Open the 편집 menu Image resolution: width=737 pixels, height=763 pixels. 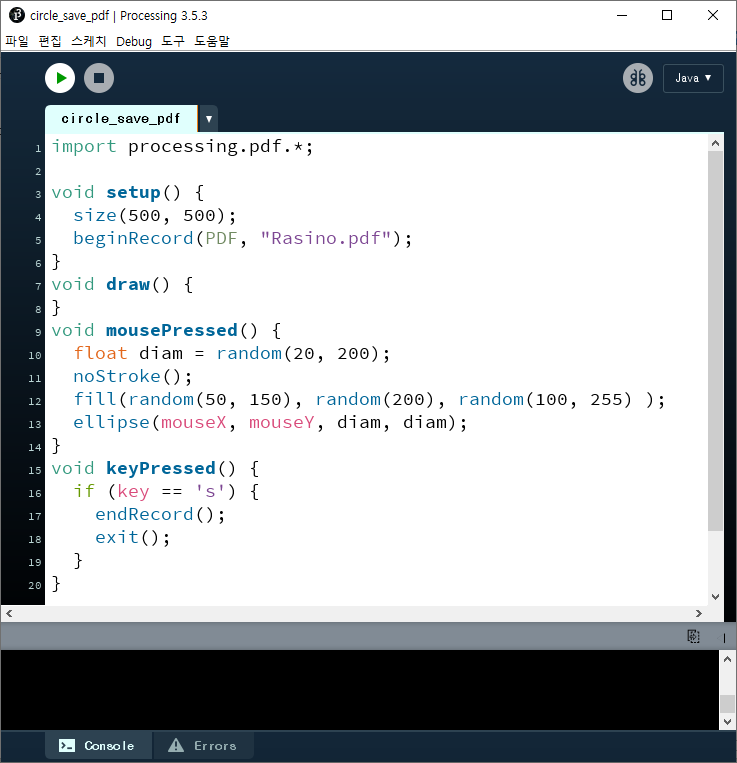(50, 41)
